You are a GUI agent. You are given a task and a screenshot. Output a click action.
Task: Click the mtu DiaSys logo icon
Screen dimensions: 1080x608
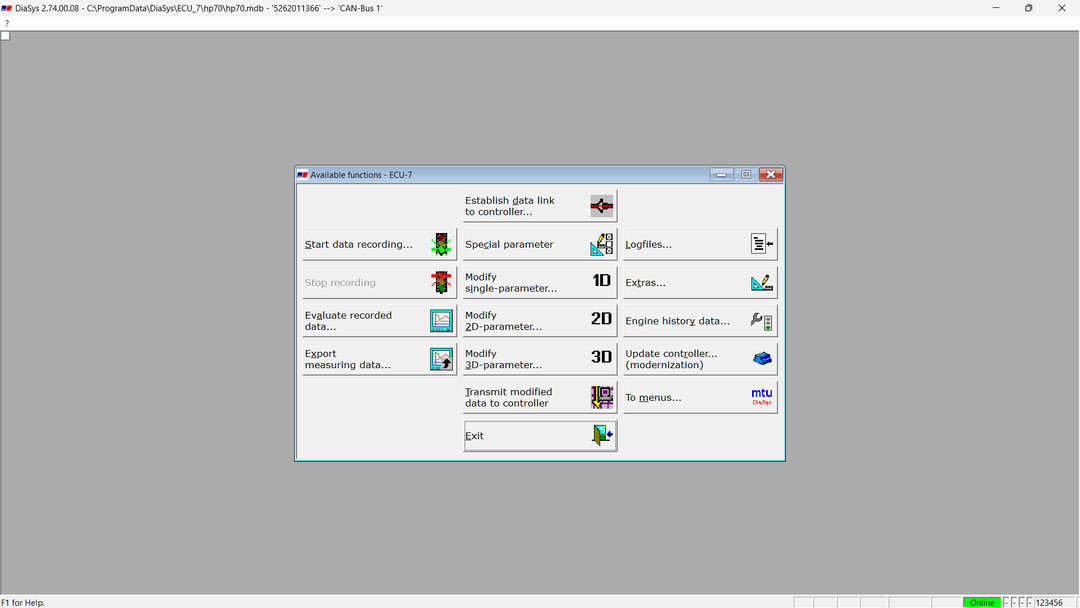coord(762,397)
